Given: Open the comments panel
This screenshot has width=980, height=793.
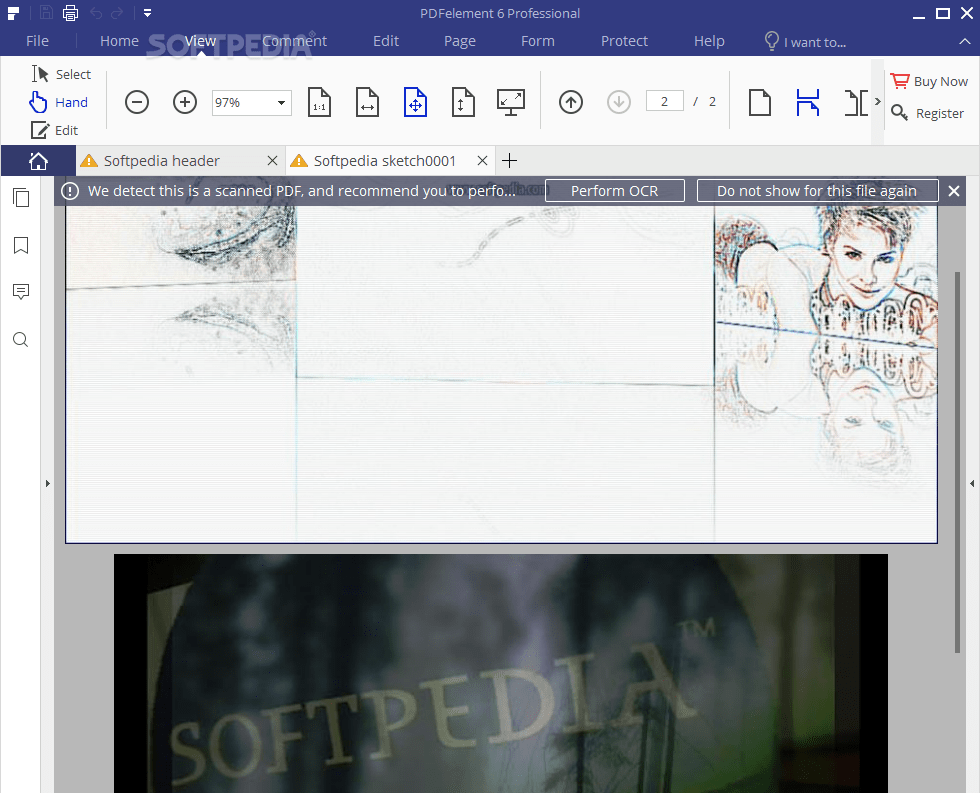Looking at the screenshot, I should coord(21,292).
